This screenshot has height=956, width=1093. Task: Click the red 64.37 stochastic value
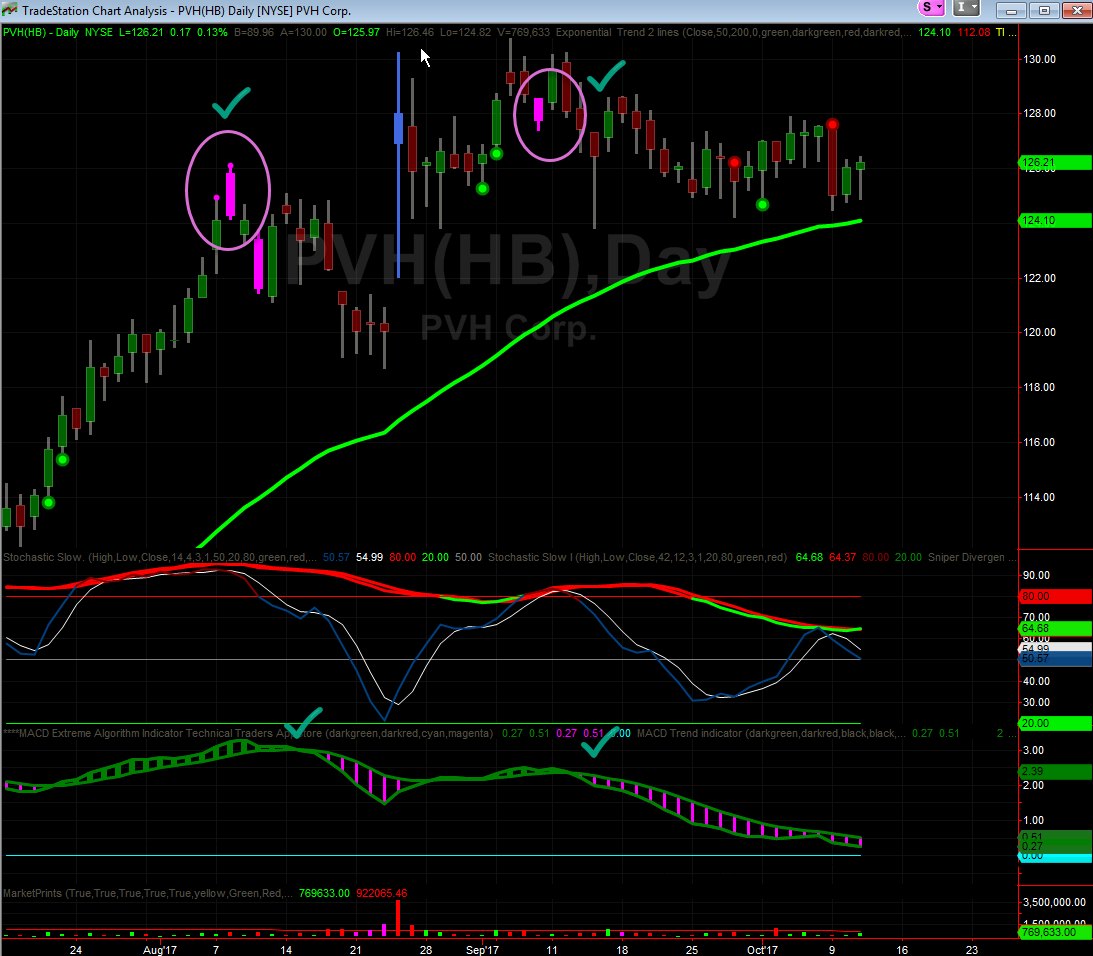pyautogui.click(x=842, y=557)
